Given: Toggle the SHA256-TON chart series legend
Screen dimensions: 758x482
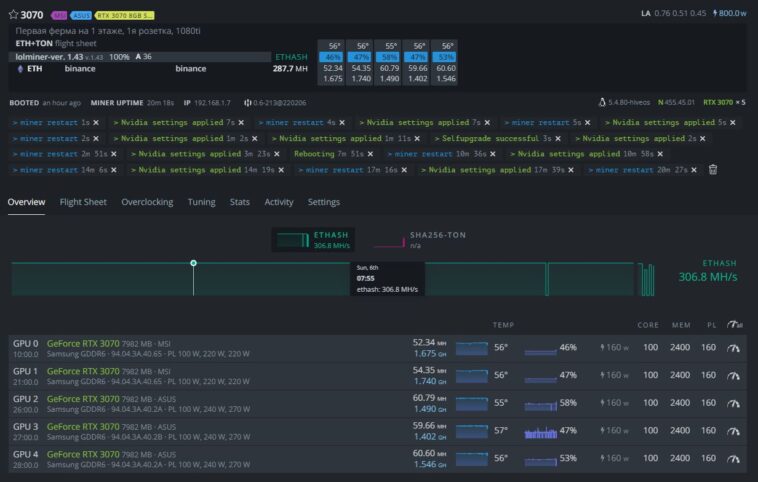Looking at the screenshot, I should click(419, 240).
